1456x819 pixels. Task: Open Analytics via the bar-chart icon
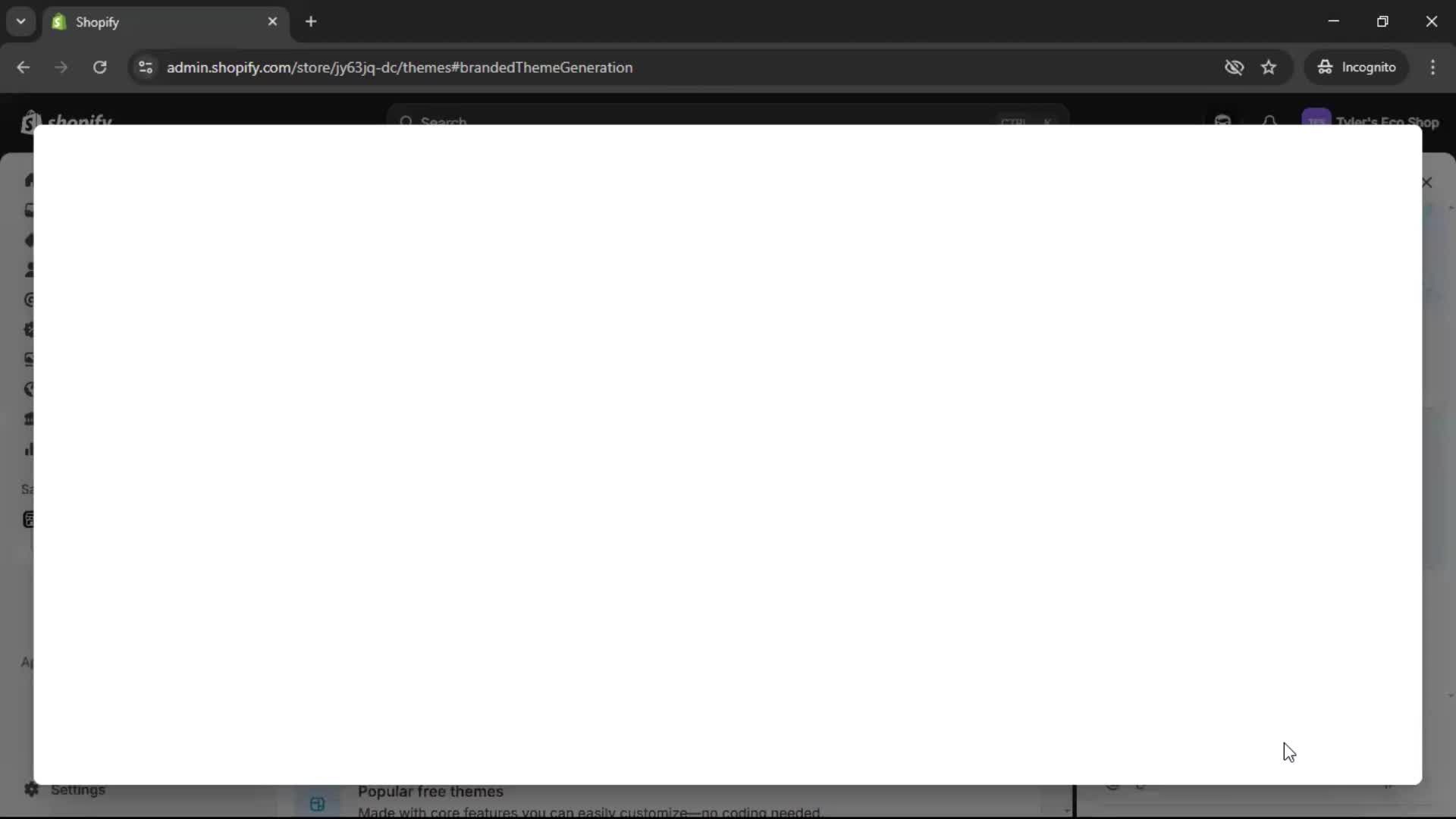click(30, 449)
